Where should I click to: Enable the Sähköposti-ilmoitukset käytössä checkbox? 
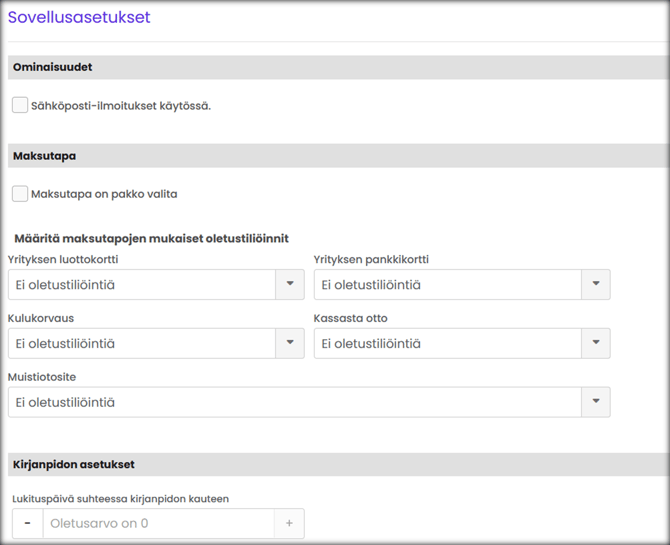click(x=20, y=105)
